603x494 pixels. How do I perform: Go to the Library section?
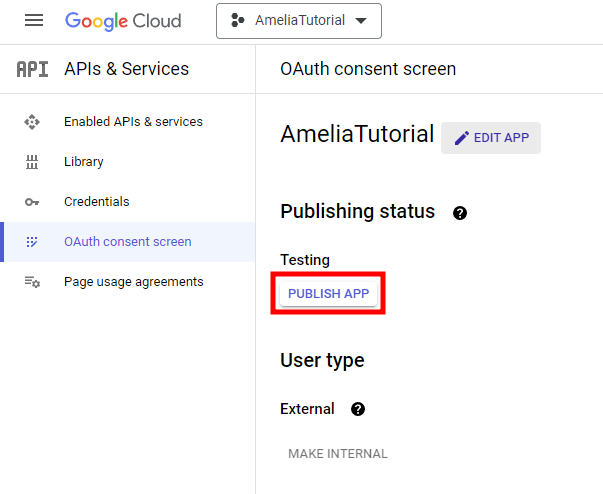(x=84, y=162)
